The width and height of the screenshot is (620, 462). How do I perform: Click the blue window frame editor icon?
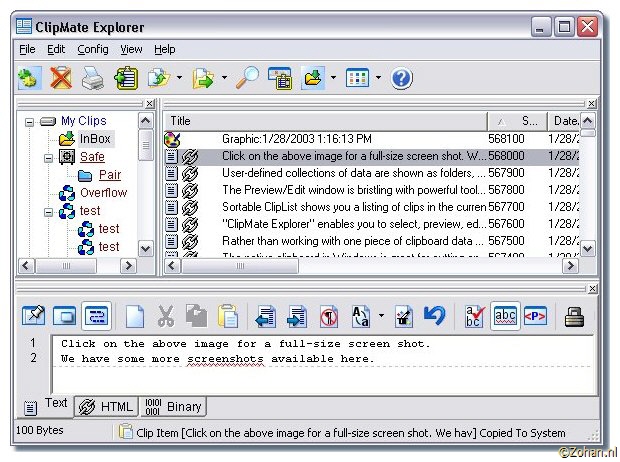[64, 316]
